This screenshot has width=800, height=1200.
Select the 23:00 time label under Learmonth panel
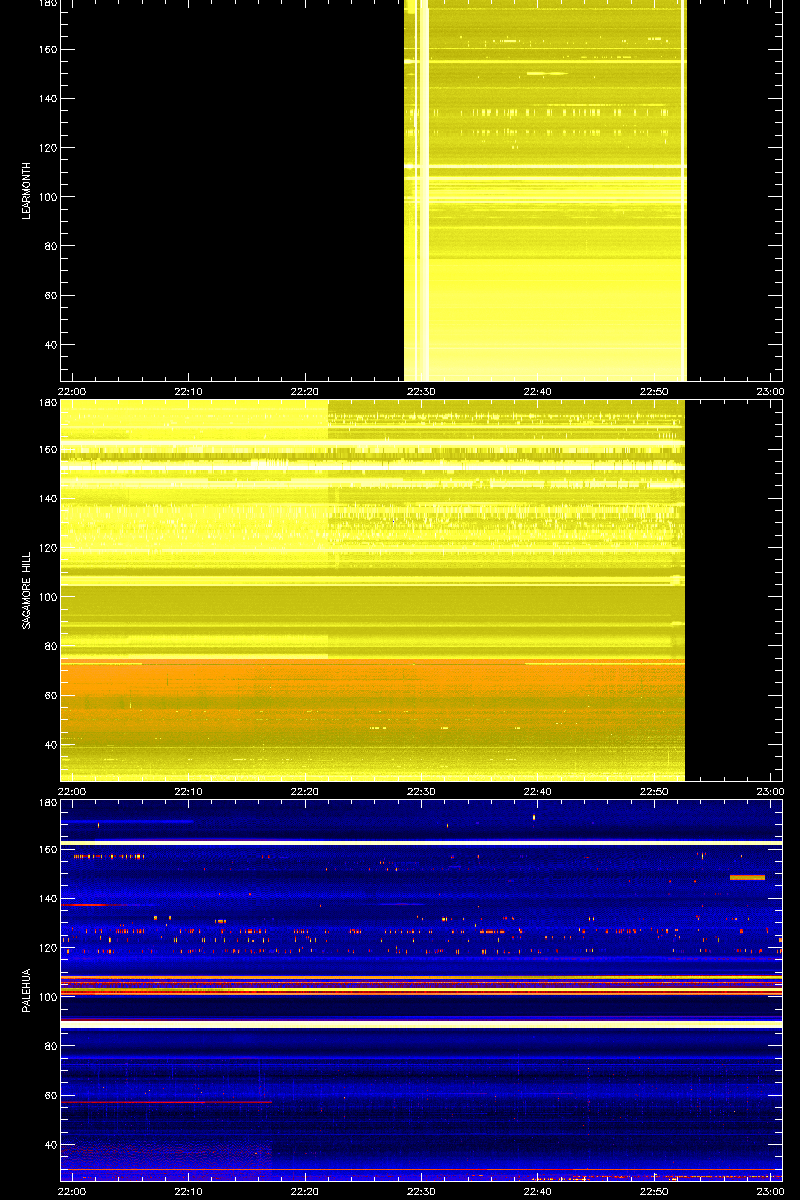(x=770, y=392)
